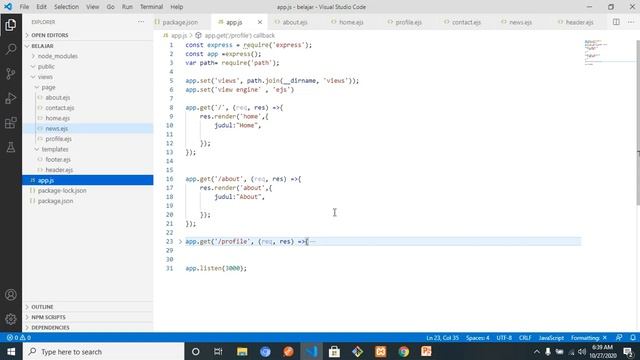Open XAMPP from taskbar
Viewport: 640px width, 360px height.
click(x=380, y=351)
